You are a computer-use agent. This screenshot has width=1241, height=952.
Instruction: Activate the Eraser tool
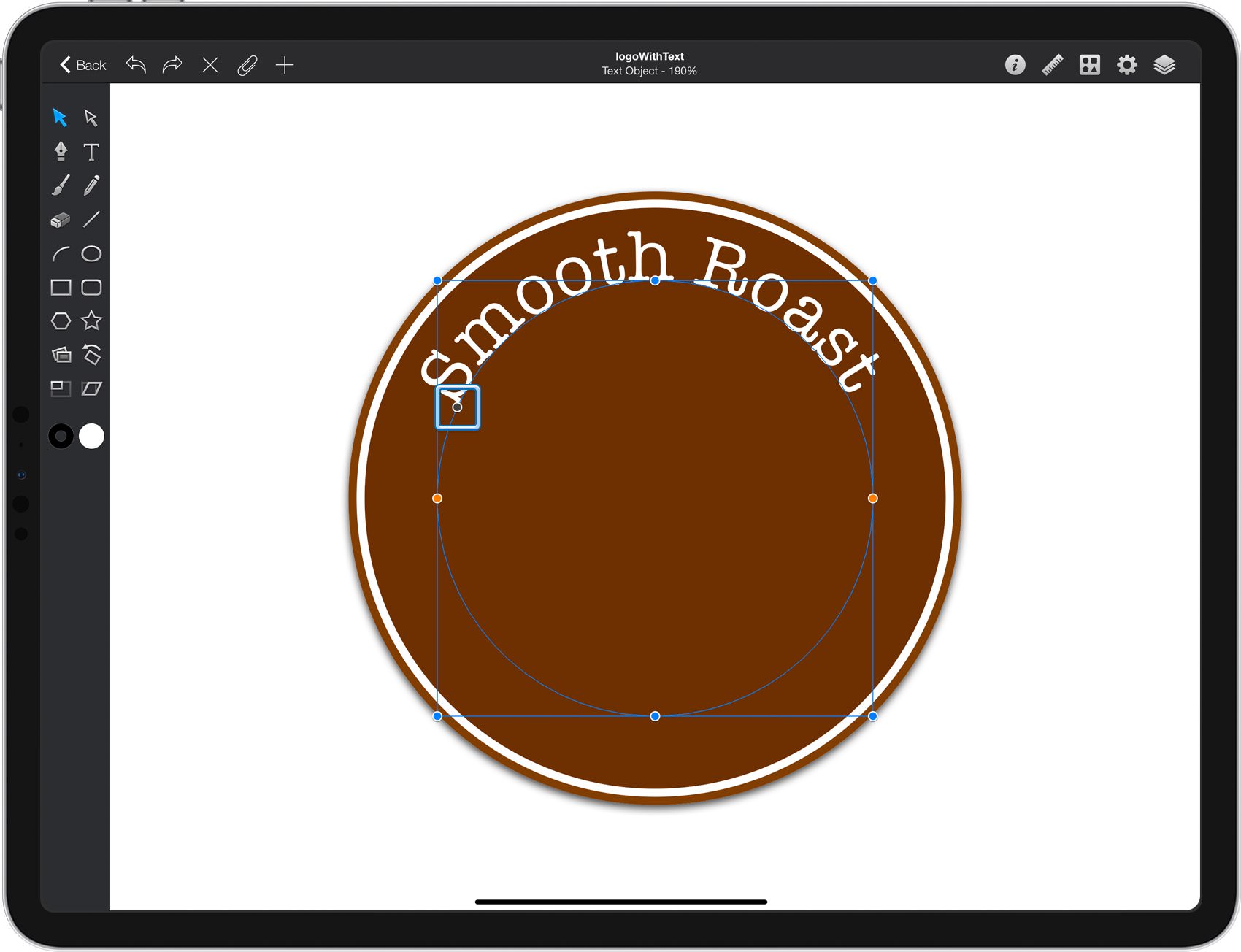61,219
